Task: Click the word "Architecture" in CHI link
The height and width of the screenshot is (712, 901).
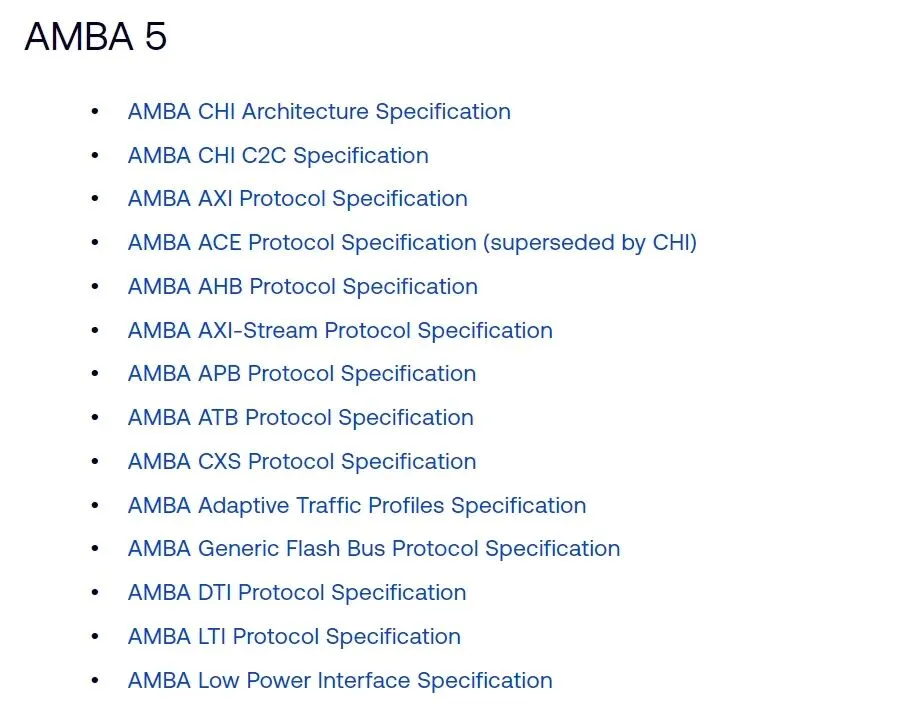Action: pyautogui.click(x=305, y=111)
